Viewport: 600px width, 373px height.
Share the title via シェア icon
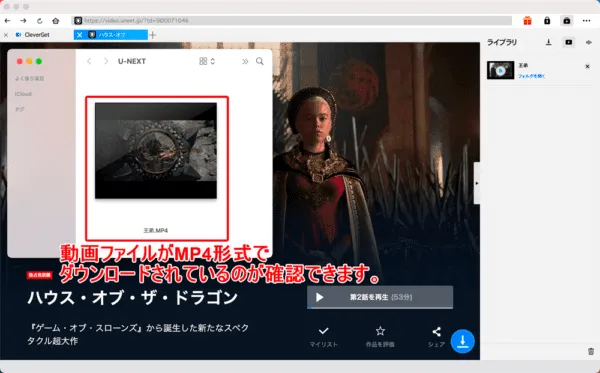(x=436, y=337)
